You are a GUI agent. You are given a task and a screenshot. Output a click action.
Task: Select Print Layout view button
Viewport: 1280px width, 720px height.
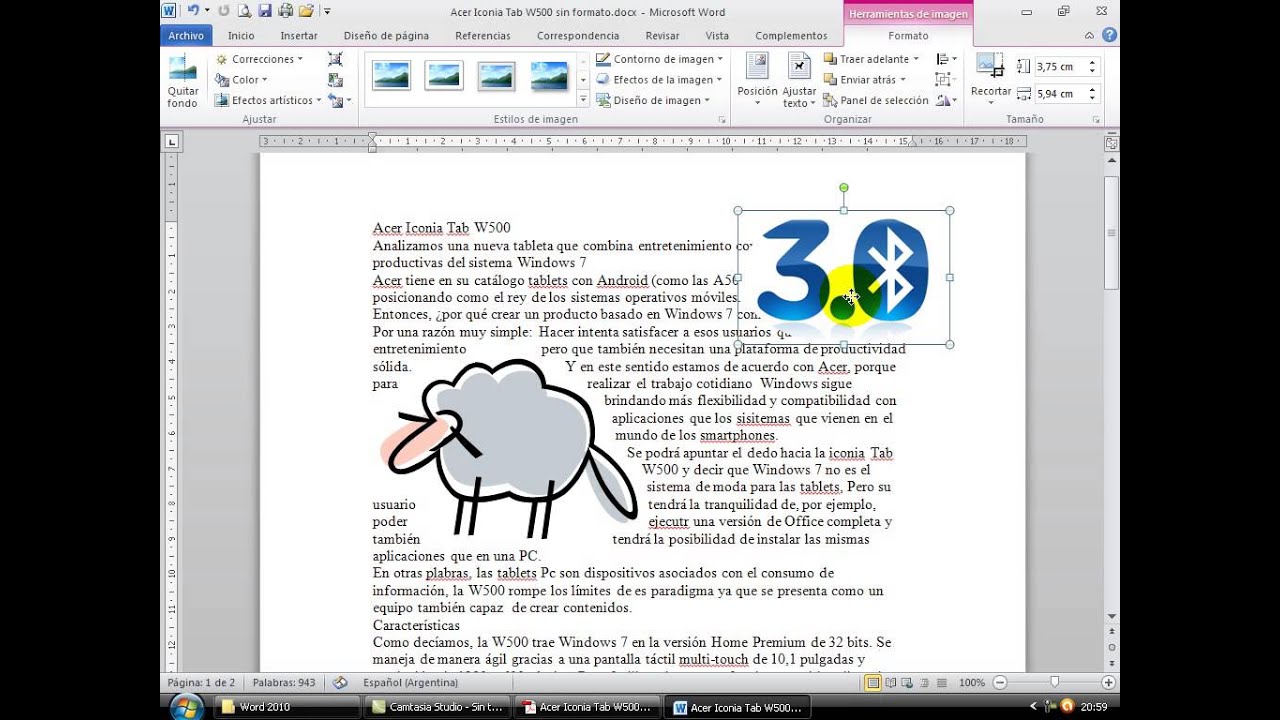pos(873,683)
